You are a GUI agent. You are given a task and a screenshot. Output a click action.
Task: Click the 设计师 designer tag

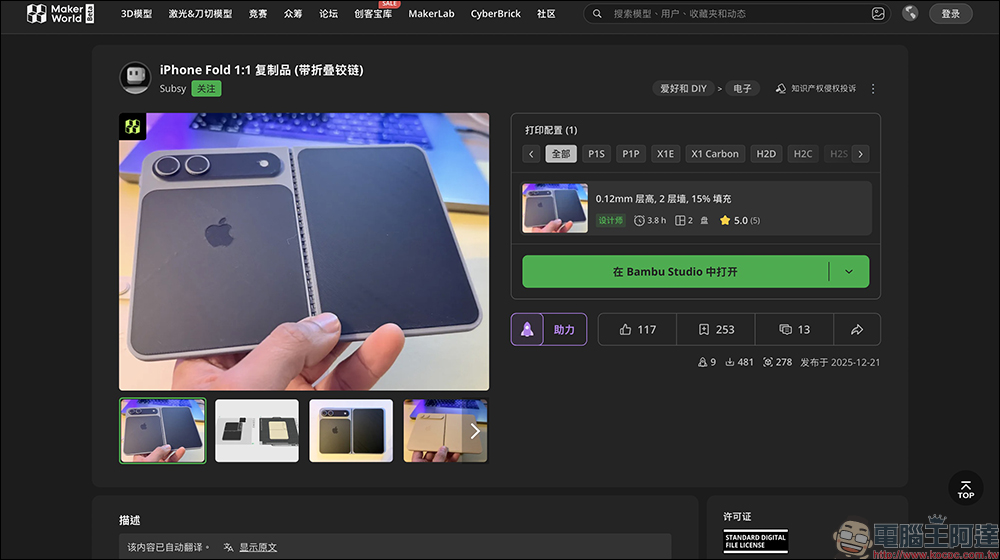coord(610,221)
